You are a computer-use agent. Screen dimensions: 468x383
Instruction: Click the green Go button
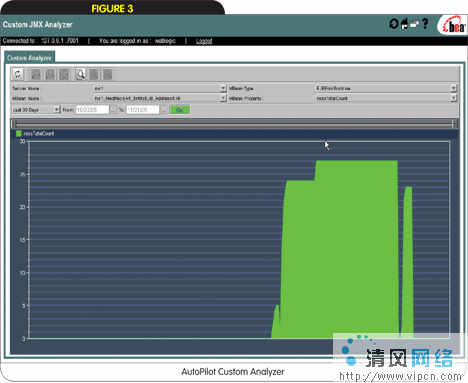pyautogui.click(x=180, y=110)
